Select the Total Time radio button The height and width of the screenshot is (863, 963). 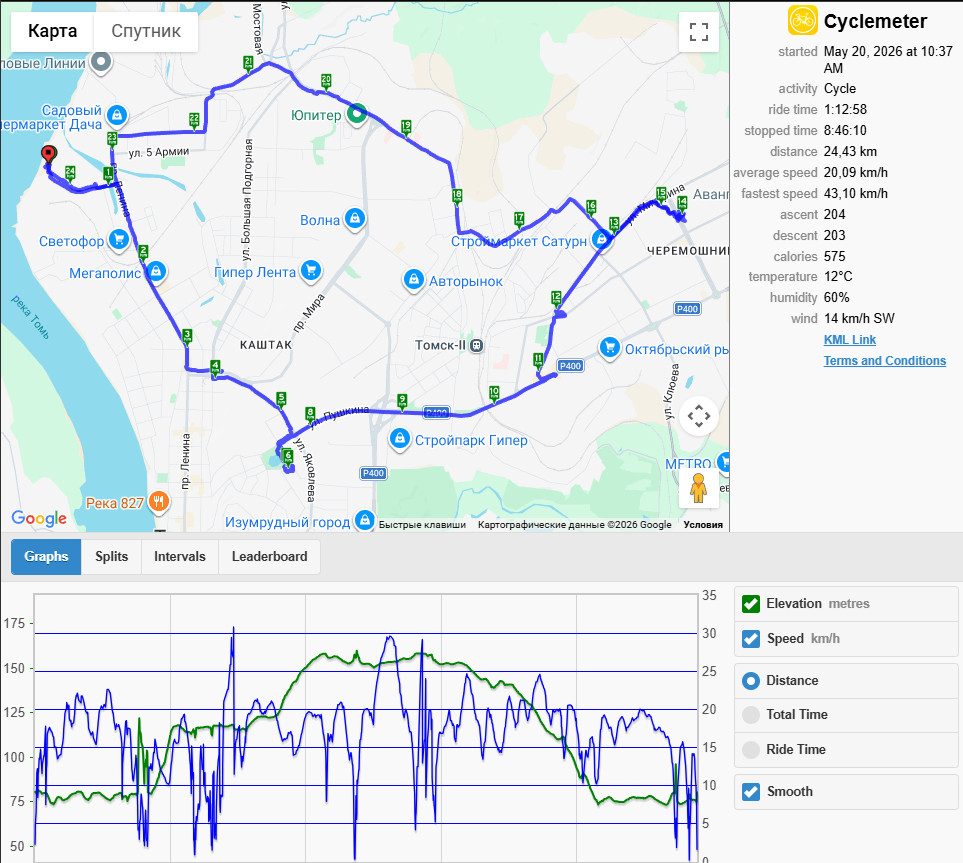tap(751, 715)
